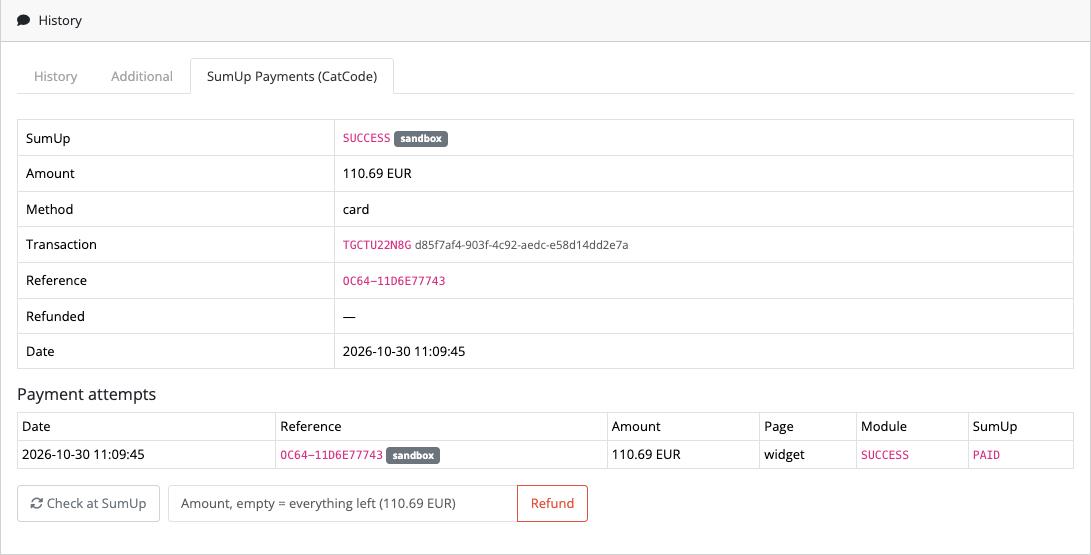Open the Additional tab
Screen dimensions: 1091x555
point(142,77)
